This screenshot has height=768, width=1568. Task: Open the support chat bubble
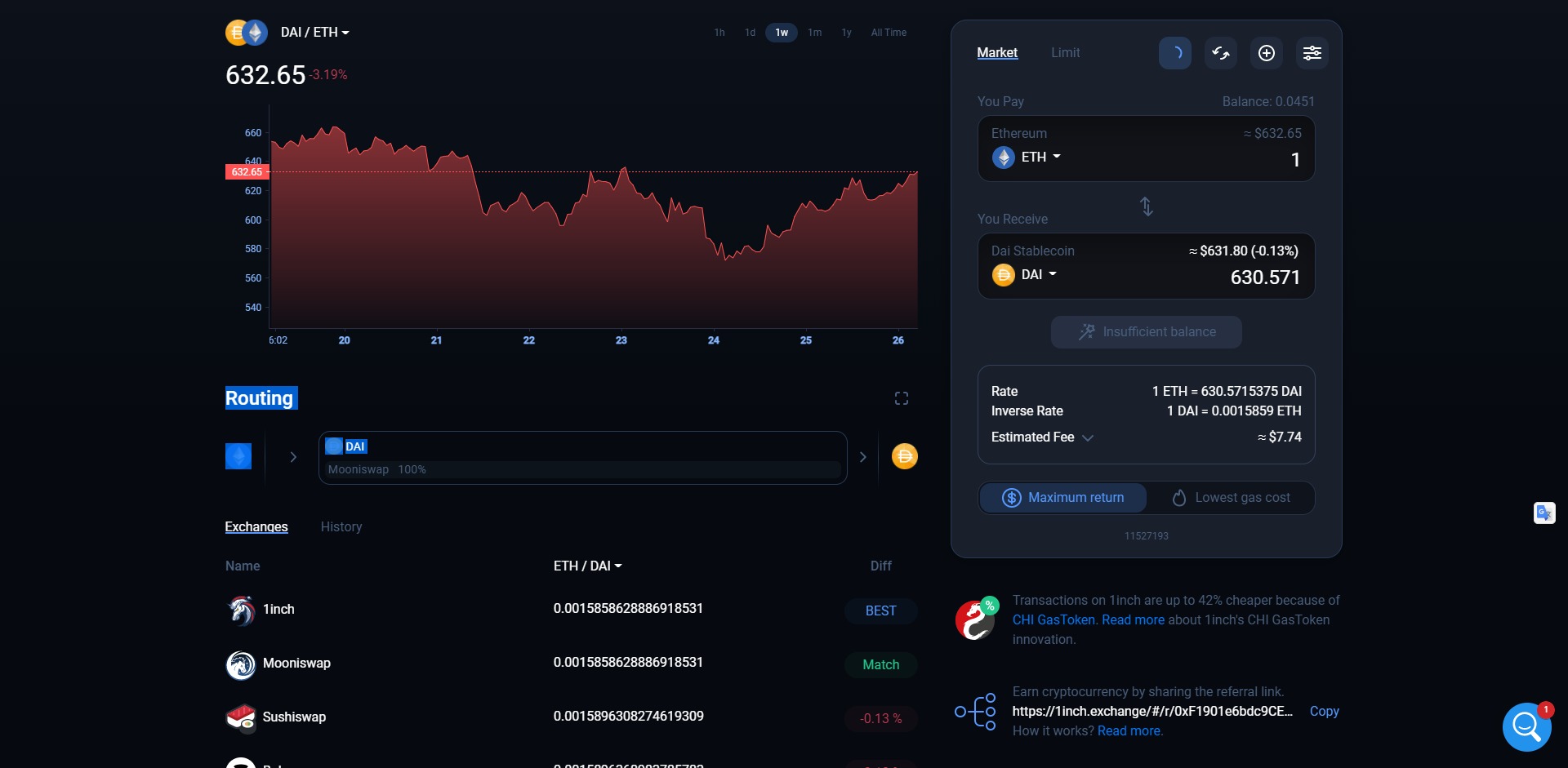click(1526, 726)
